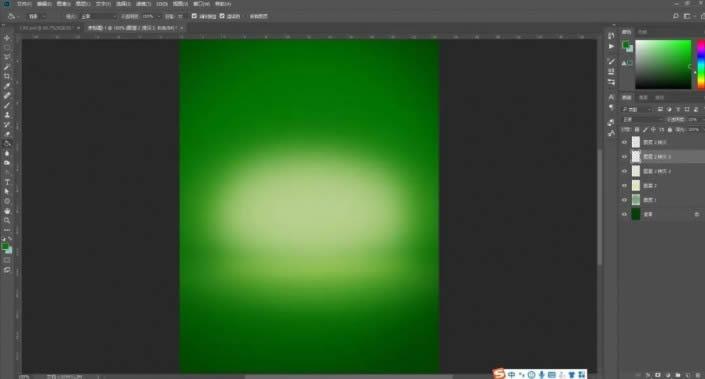Select the Zoom tool
The image size is (705, 379).
(x=7, y=220)
